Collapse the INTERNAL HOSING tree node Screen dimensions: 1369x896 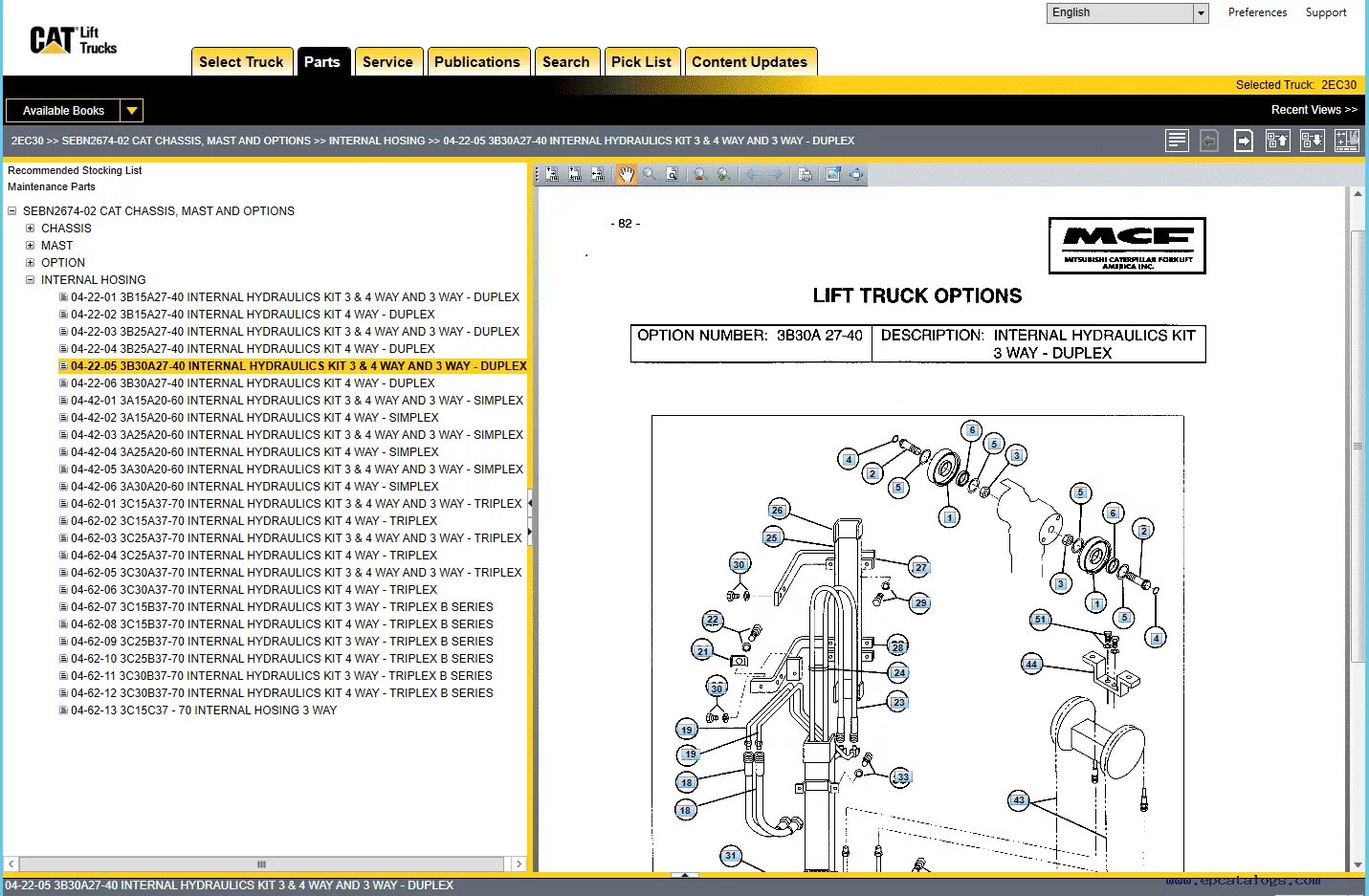pos(31,280)
